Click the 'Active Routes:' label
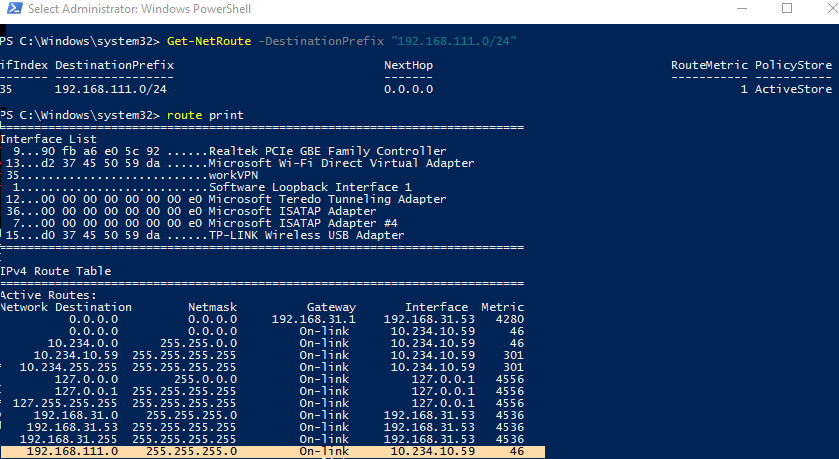The width and height of the screenshot is (839, 459). coord(48,295)
